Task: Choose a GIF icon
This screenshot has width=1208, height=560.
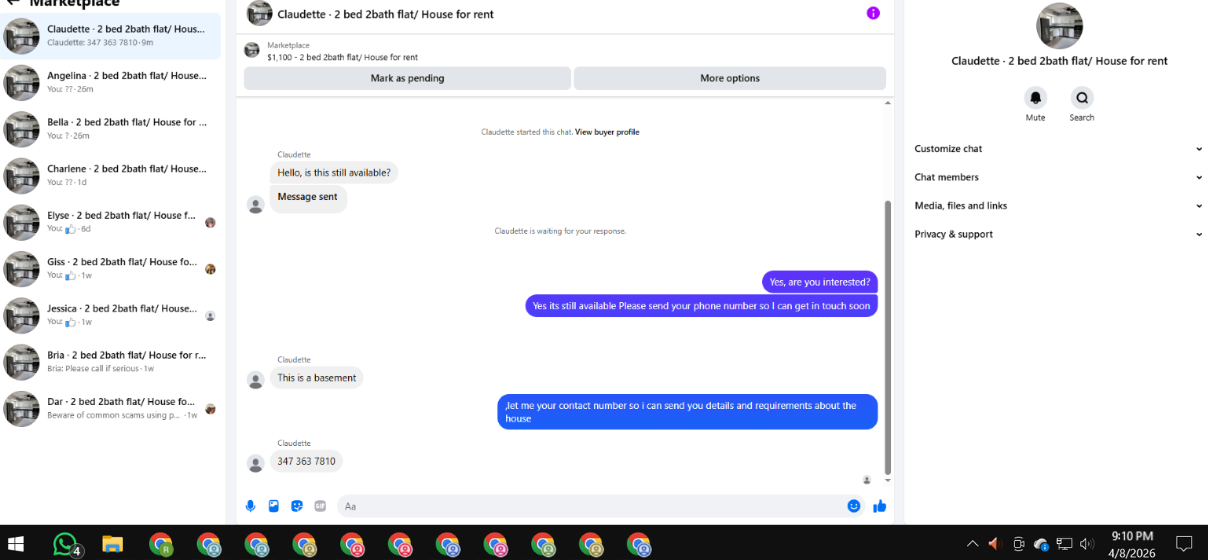Action: pyautogui.click(x=320, y=506)
